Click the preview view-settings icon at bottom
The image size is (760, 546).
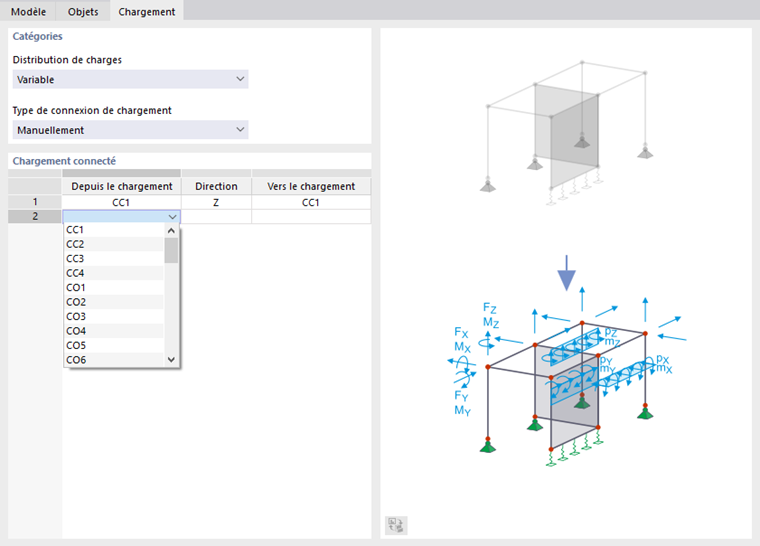[396, 525]
